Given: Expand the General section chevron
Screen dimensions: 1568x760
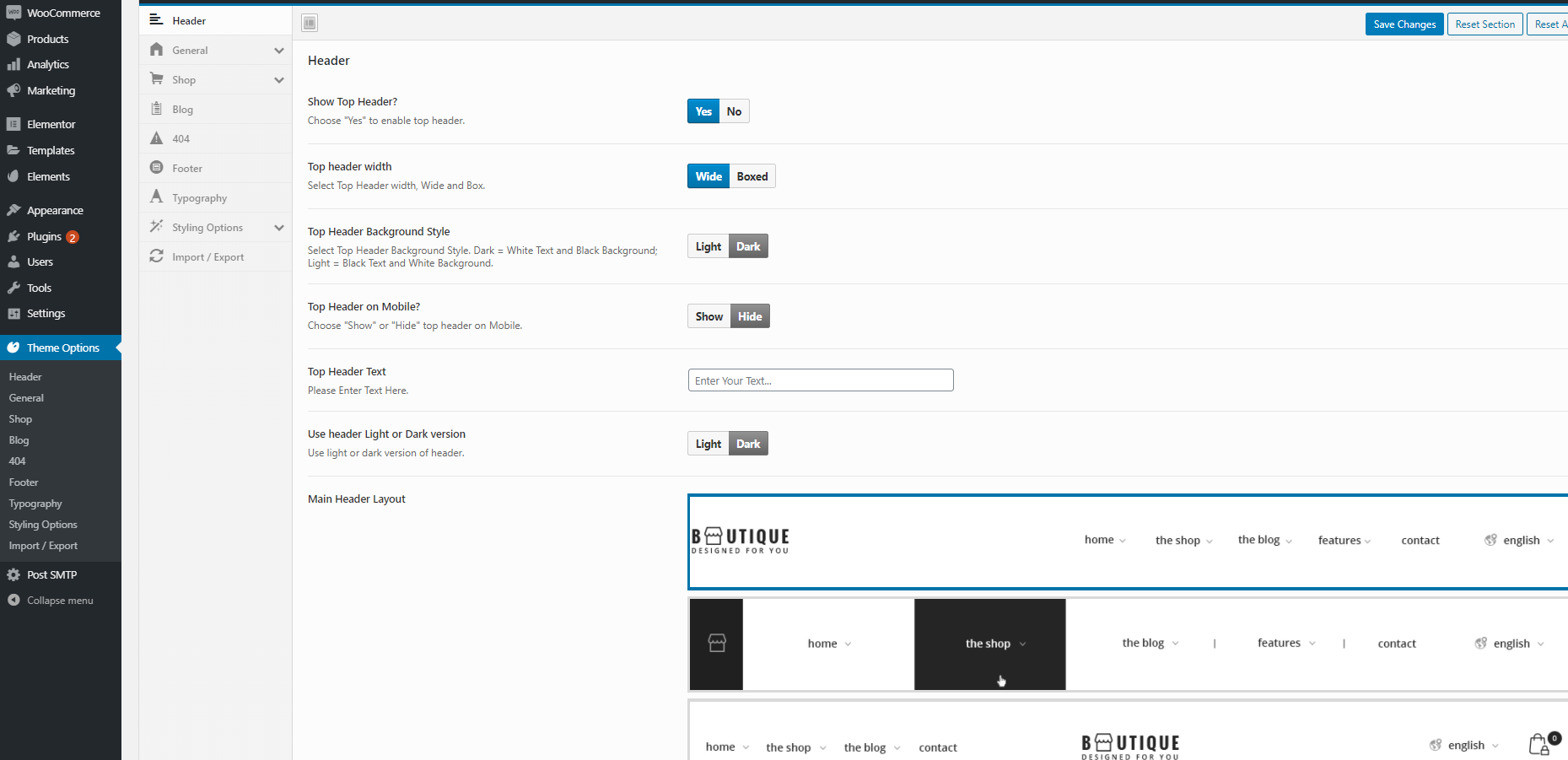Looking at the screenshot, I should (279, 51).
